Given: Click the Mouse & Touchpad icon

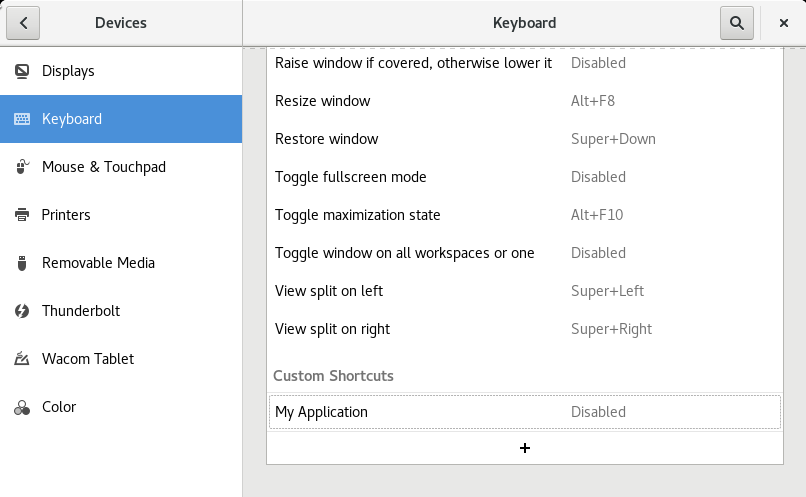Looking at the screenshot, I should click(22, 167).
